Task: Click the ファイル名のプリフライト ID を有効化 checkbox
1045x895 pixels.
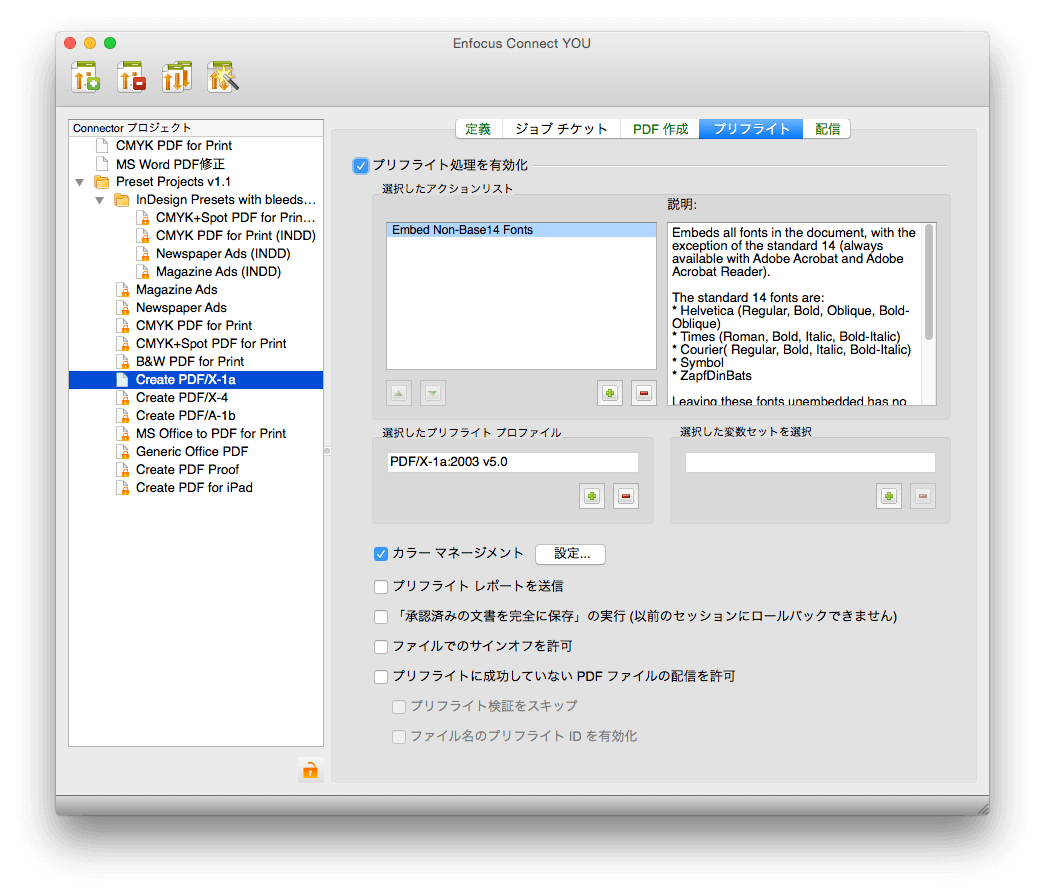Action: pos(399,736)
